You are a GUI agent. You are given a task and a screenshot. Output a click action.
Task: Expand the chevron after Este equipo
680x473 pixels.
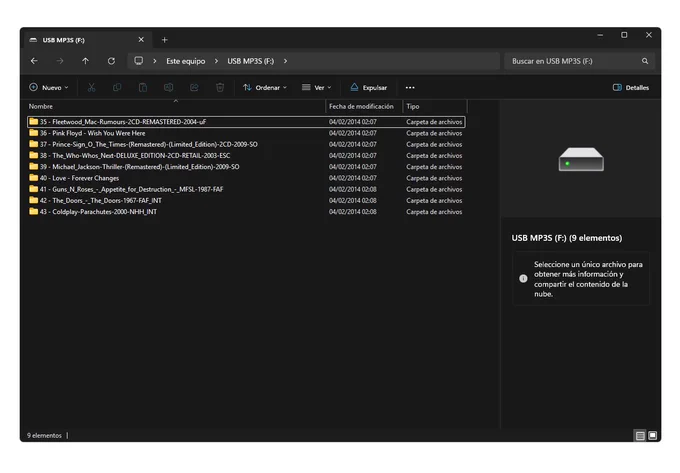coord(216,61)
